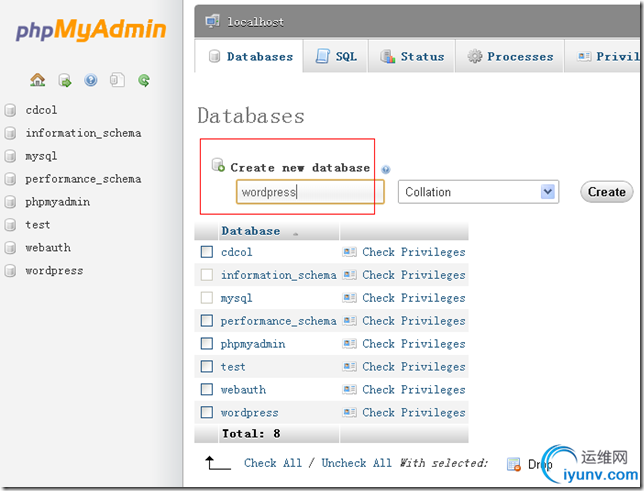
Task: Check the test database checkbox
Action: point(207,367)
